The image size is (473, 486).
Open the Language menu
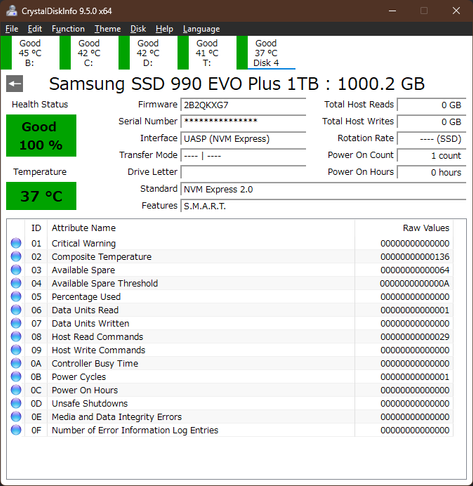pos(201,29)
